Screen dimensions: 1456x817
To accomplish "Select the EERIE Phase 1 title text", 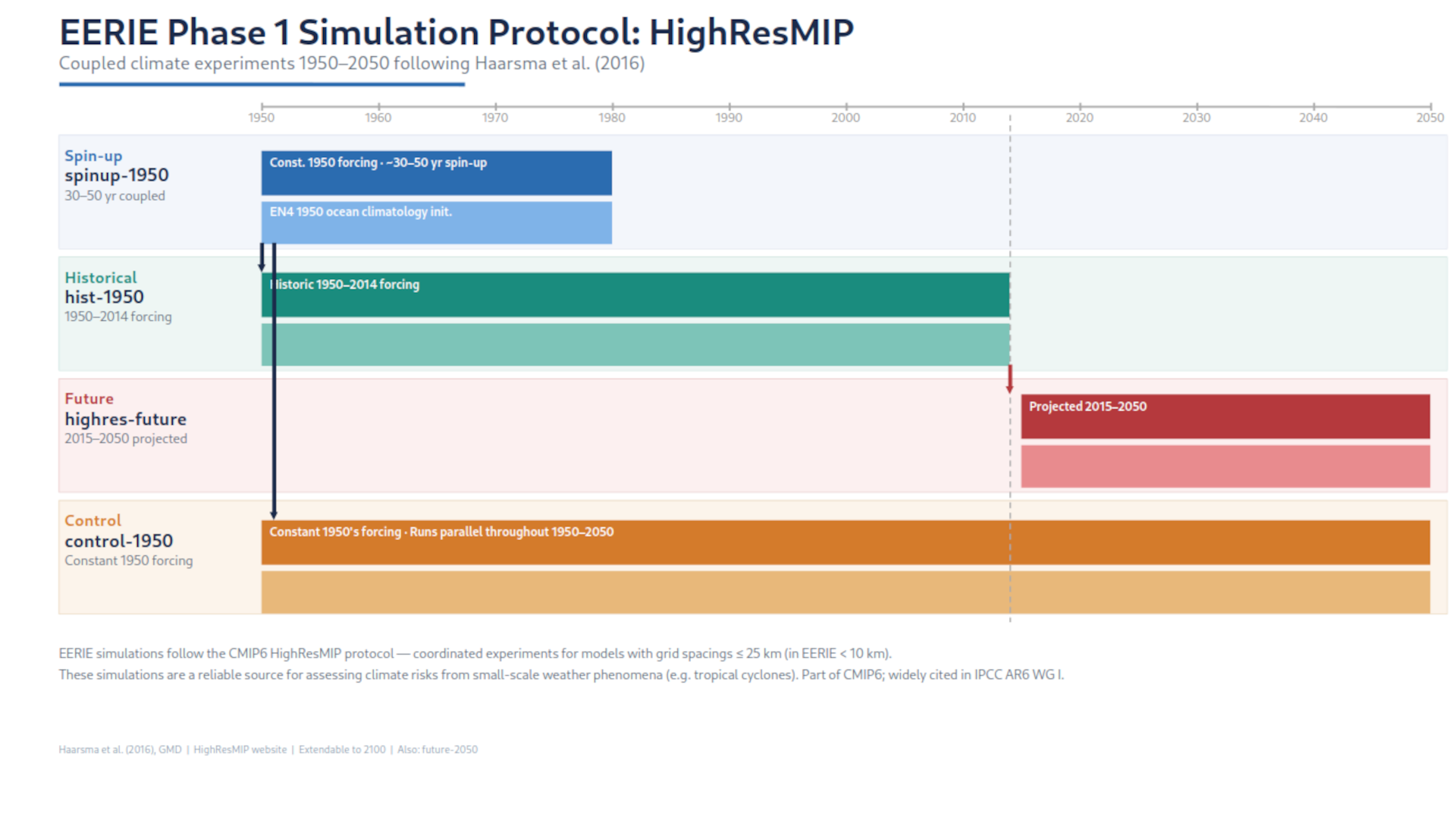I will (x=456, y=32).
